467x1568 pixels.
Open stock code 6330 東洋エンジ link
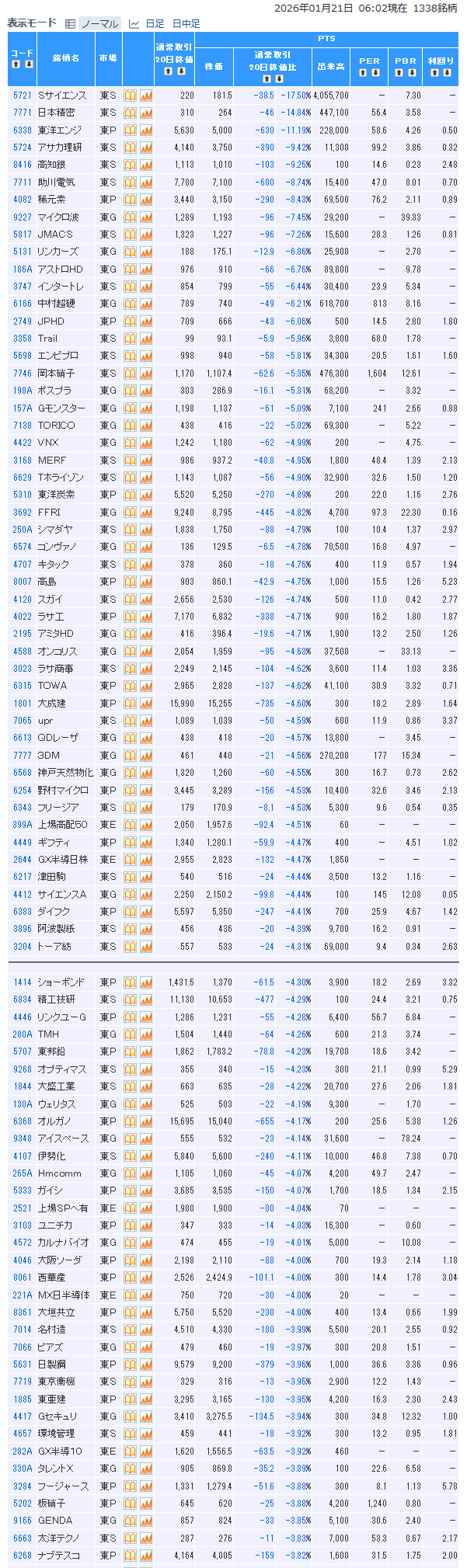tap(23, 130)
